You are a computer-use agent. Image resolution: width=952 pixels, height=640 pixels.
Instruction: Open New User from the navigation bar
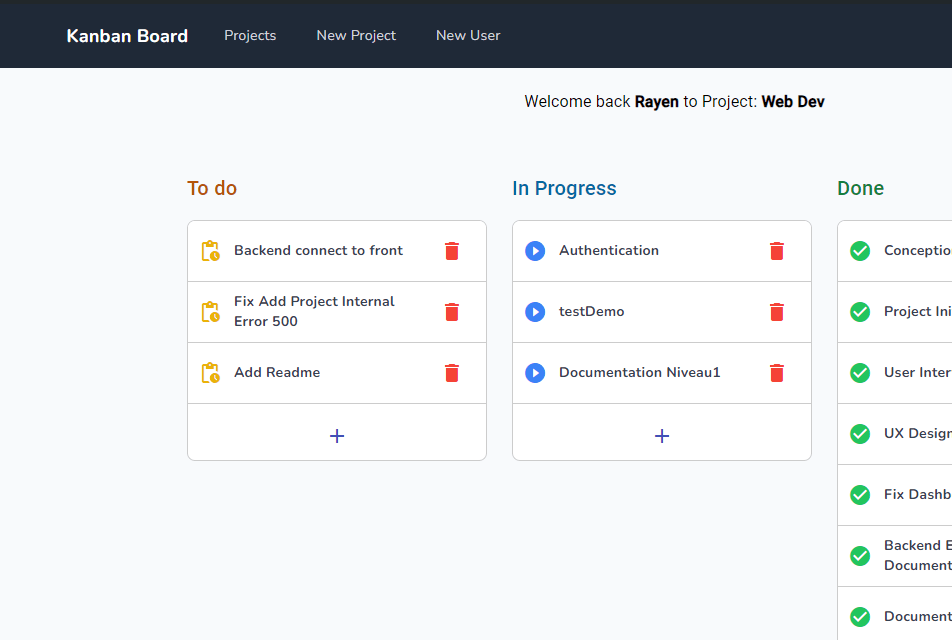[467, 35]
